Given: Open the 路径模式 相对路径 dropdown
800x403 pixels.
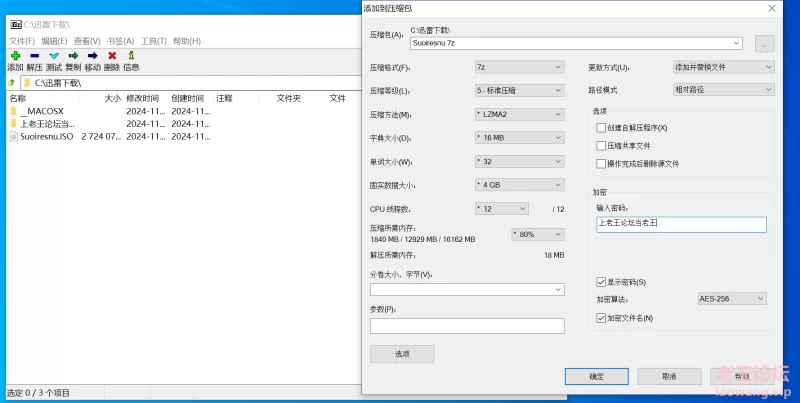Looking at the screenshot, I should coord(723,89).
